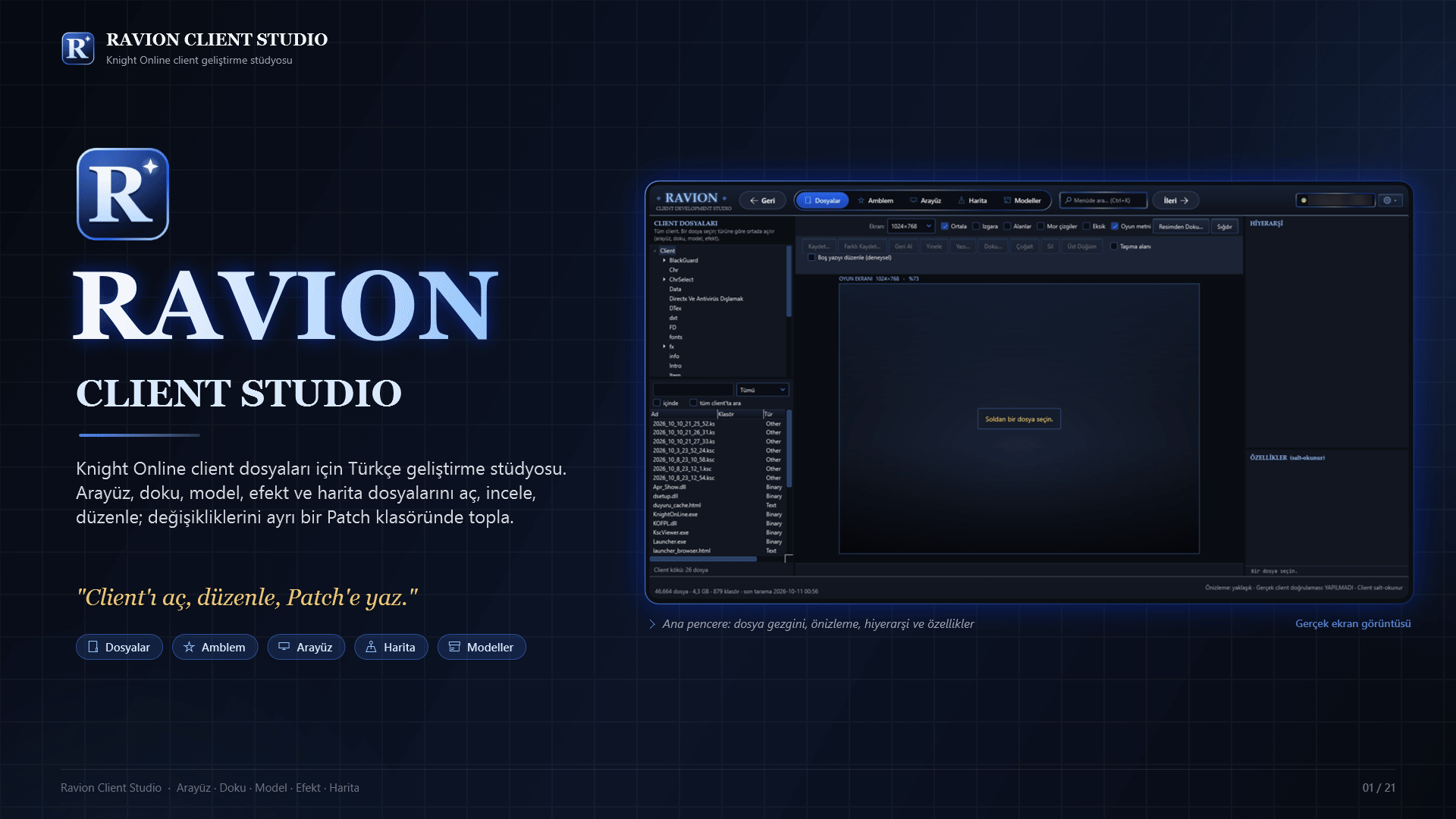Expand the ChrSelect folder in the tree
Image resolution: width=1456 pixels, height=819 pixels.
[x=664, y=280]
